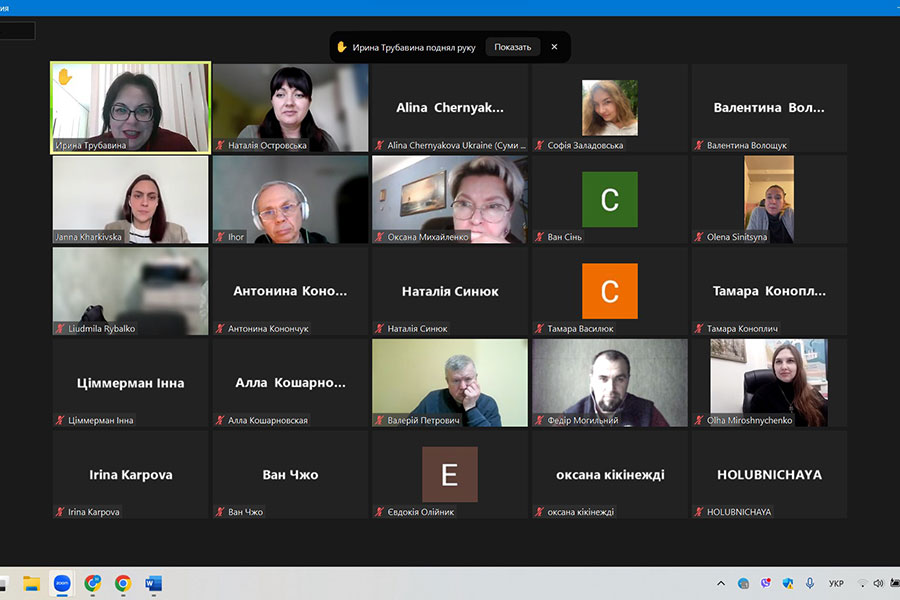Click the muted mic icon beside Валентина Волощук

point(699,145)
